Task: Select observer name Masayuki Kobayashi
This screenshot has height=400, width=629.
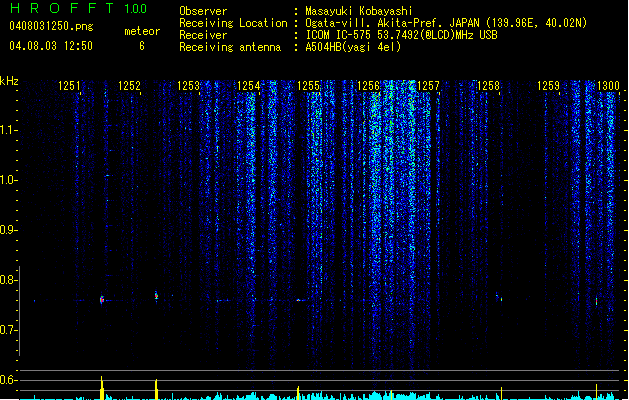Action: tap(359, 11)
